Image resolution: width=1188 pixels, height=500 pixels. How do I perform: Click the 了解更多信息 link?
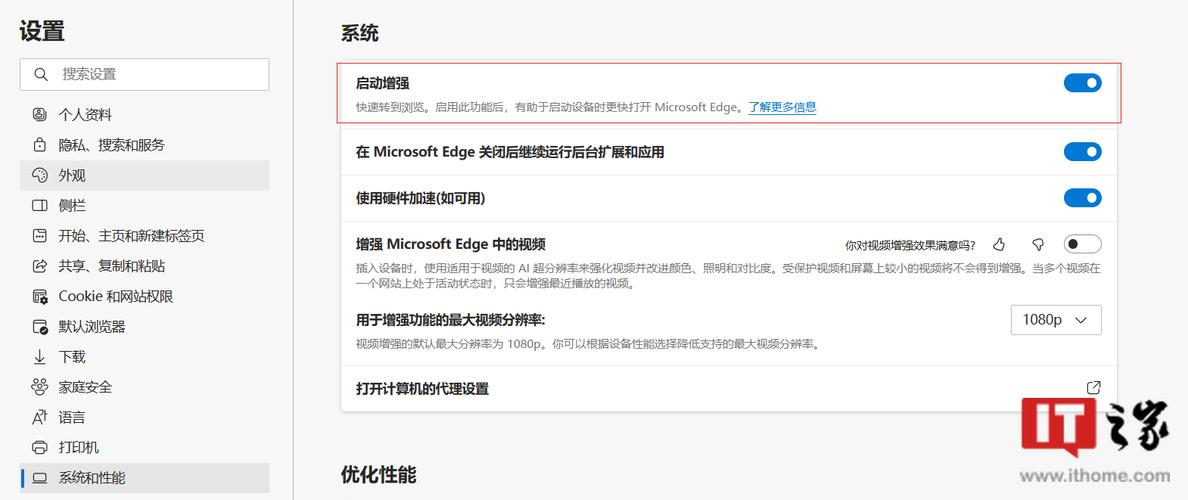pos(783,108)
